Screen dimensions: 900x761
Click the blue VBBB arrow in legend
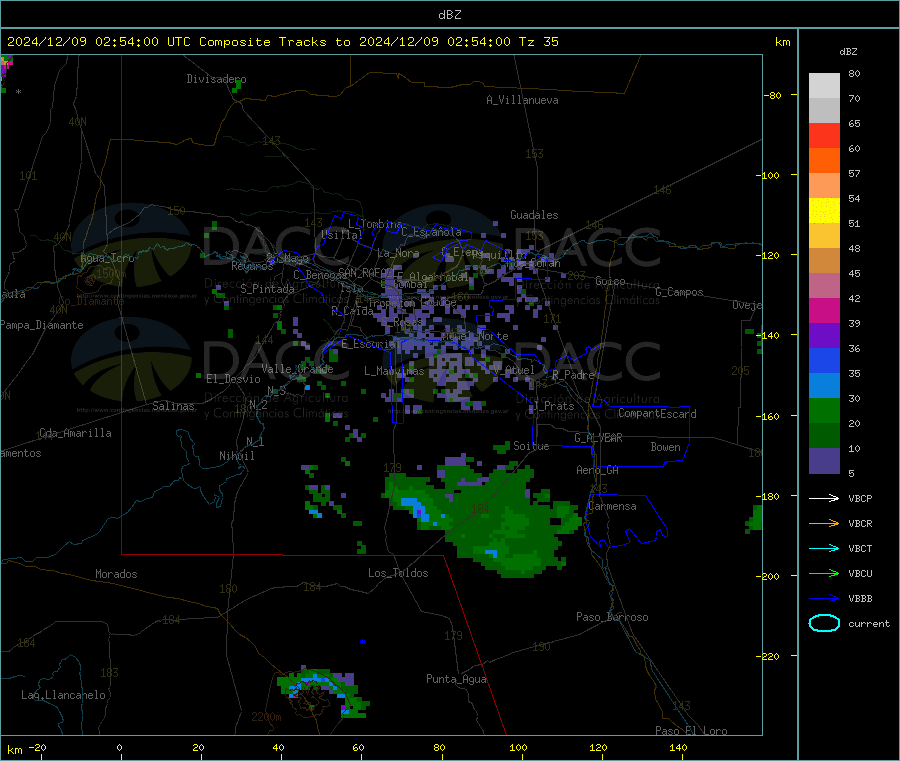click(824, 598)
